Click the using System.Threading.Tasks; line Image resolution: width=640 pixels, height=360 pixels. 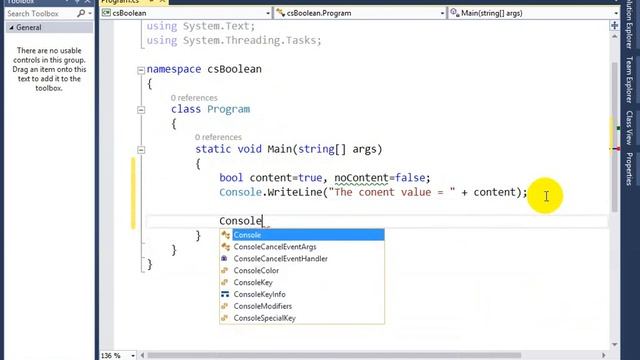[234, 40]
